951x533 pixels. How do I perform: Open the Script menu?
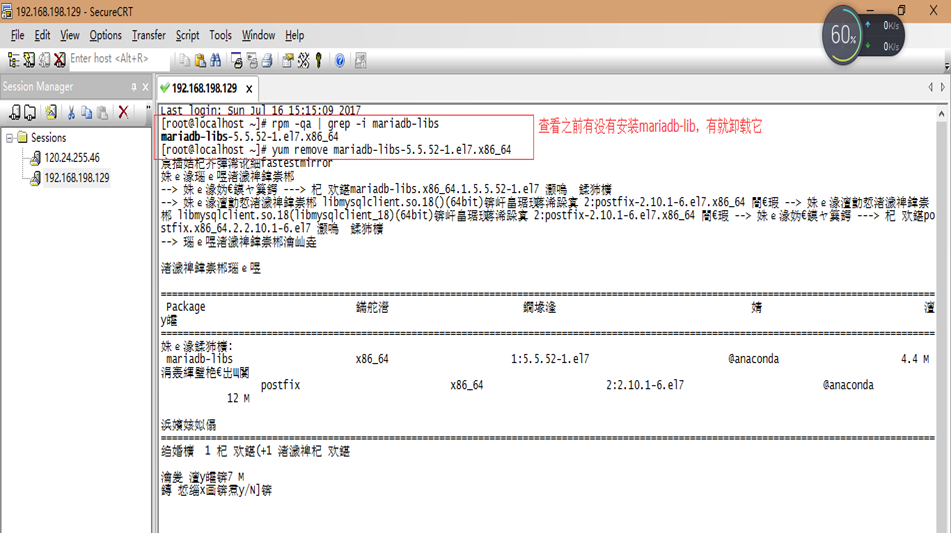[187, 35]
